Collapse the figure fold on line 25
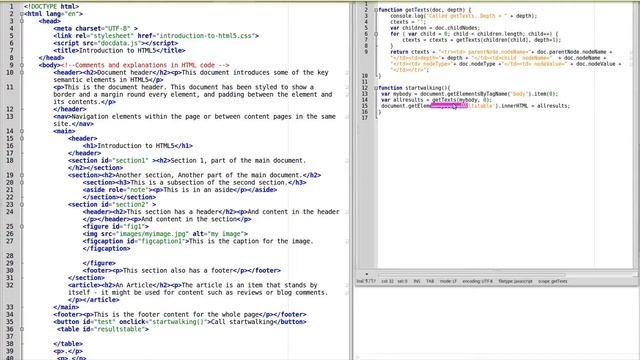The width and height of the screenshot is (640, 360). click(22, 227)
